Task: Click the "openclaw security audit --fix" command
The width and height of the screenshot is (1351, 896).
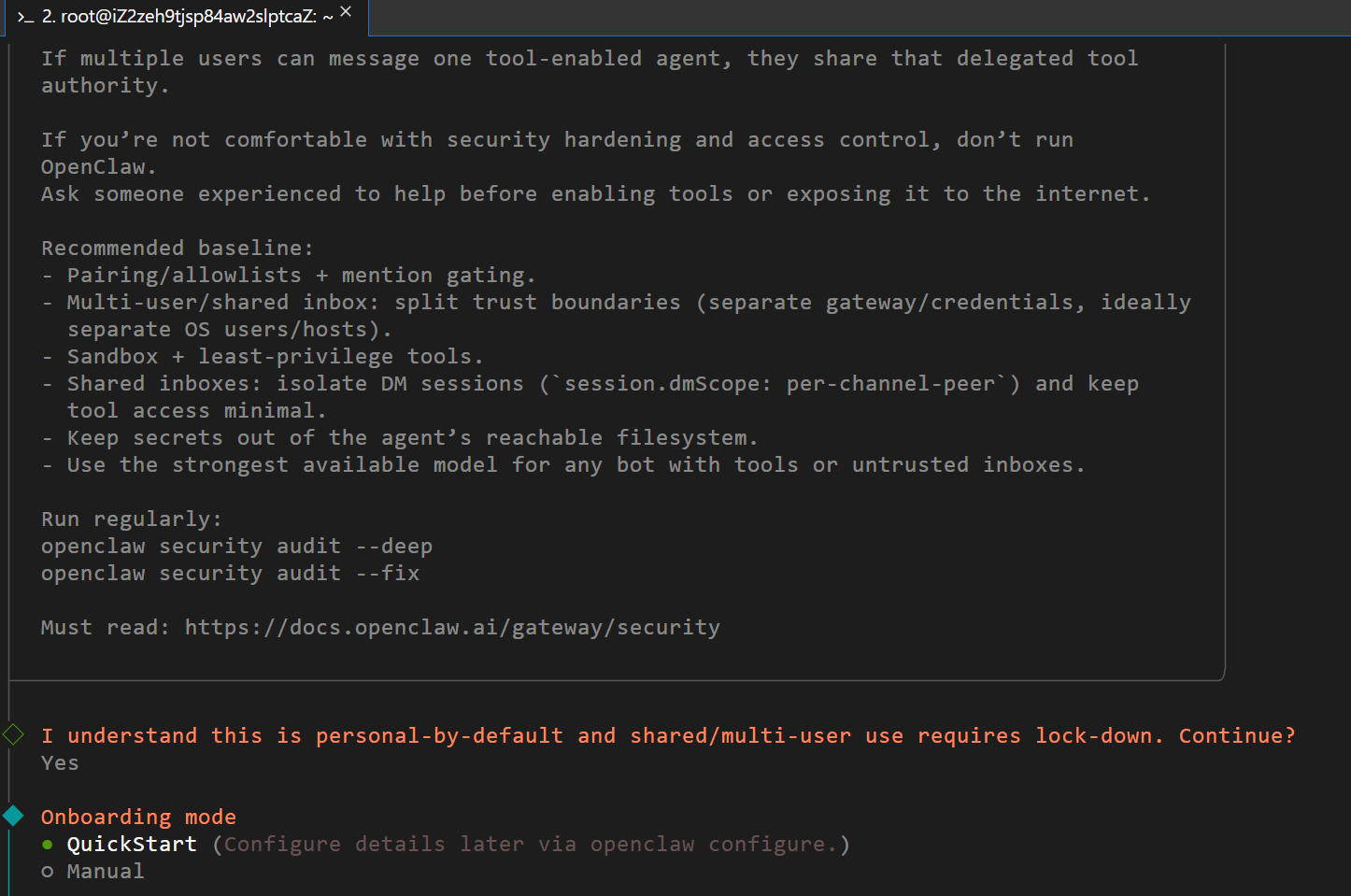Action: pyautogui.click(x=230, y=574)
